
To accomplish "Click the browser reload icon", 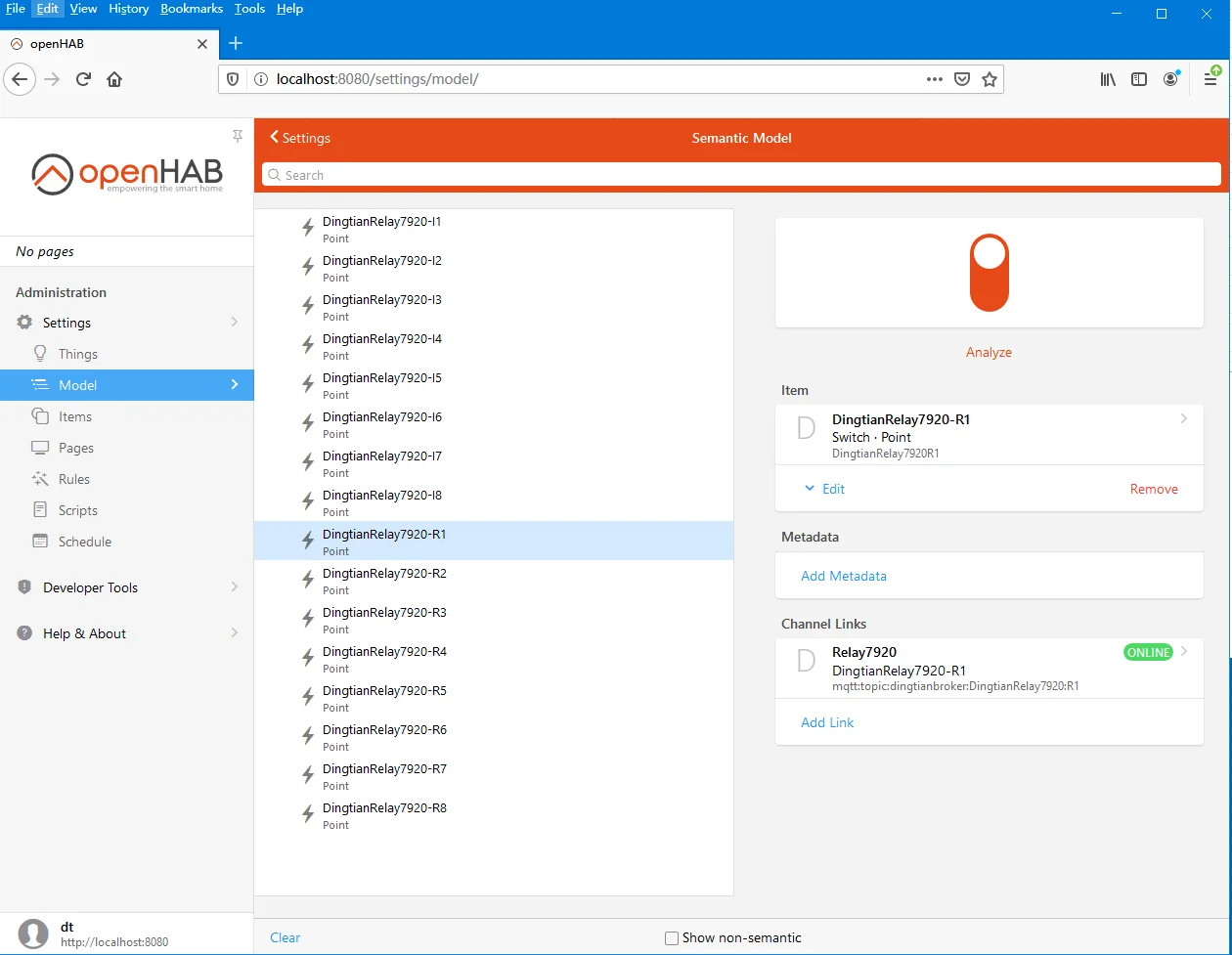I will (83, 79).
